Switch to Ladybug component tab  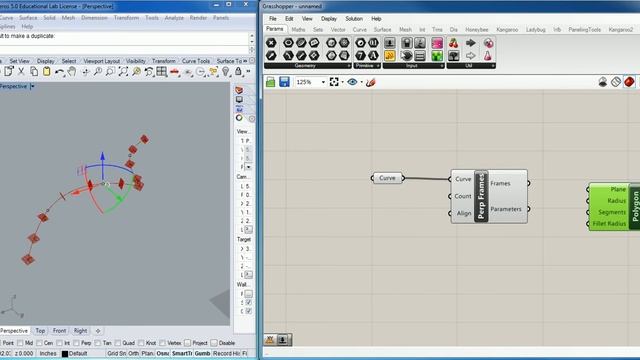[x=536, y=30]
